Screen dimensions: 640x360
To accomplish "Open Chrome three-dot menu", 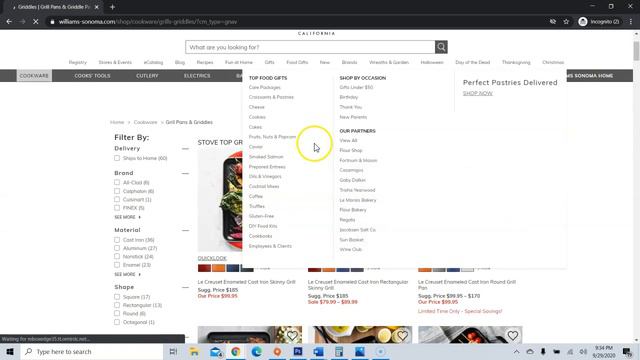I will click(x=631, y=22).
